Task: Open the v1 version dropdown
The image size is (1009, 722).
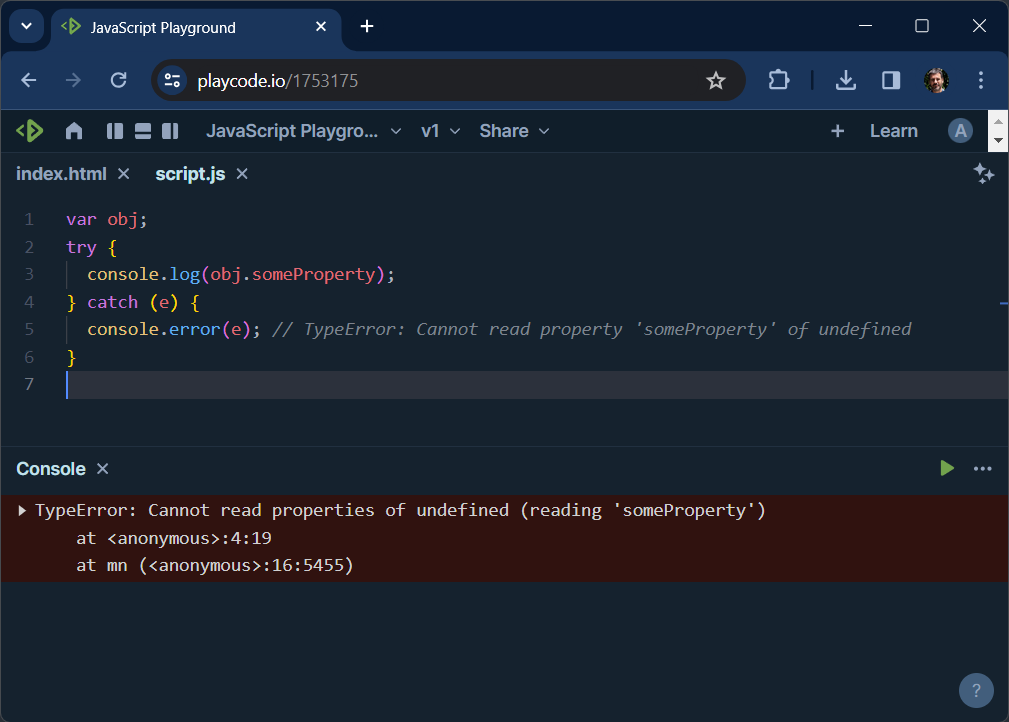Action: pyautogui.click(x=440, y=130)
